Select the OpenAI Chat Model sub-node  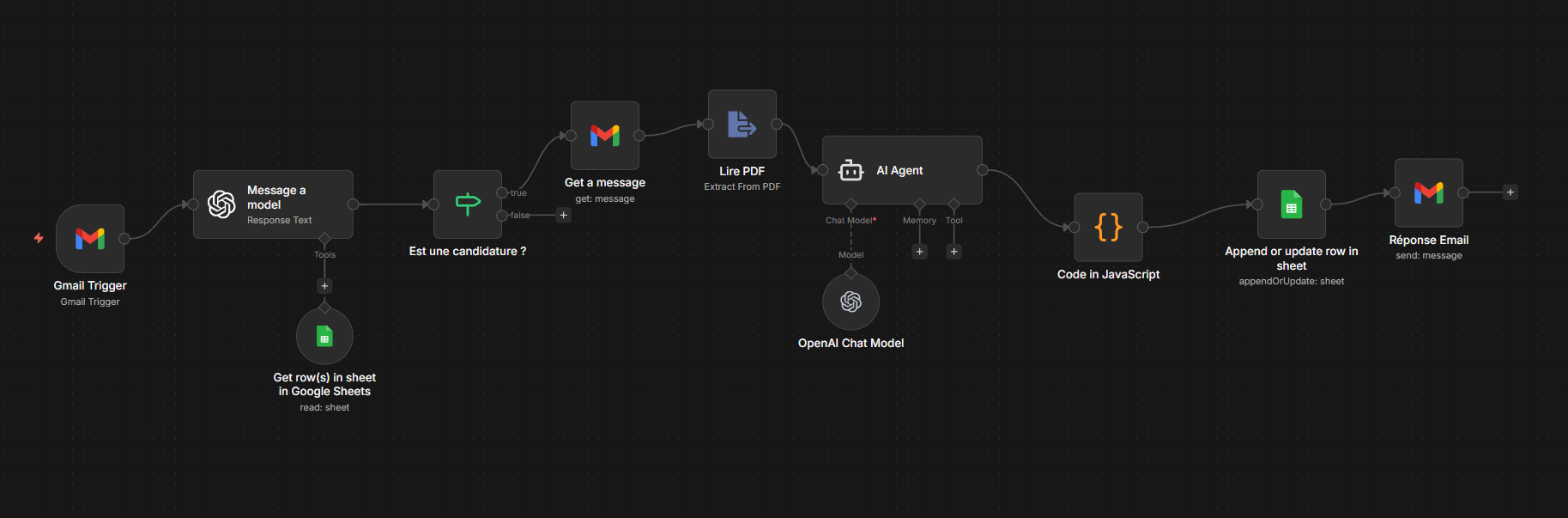click(x=851, y=302)
